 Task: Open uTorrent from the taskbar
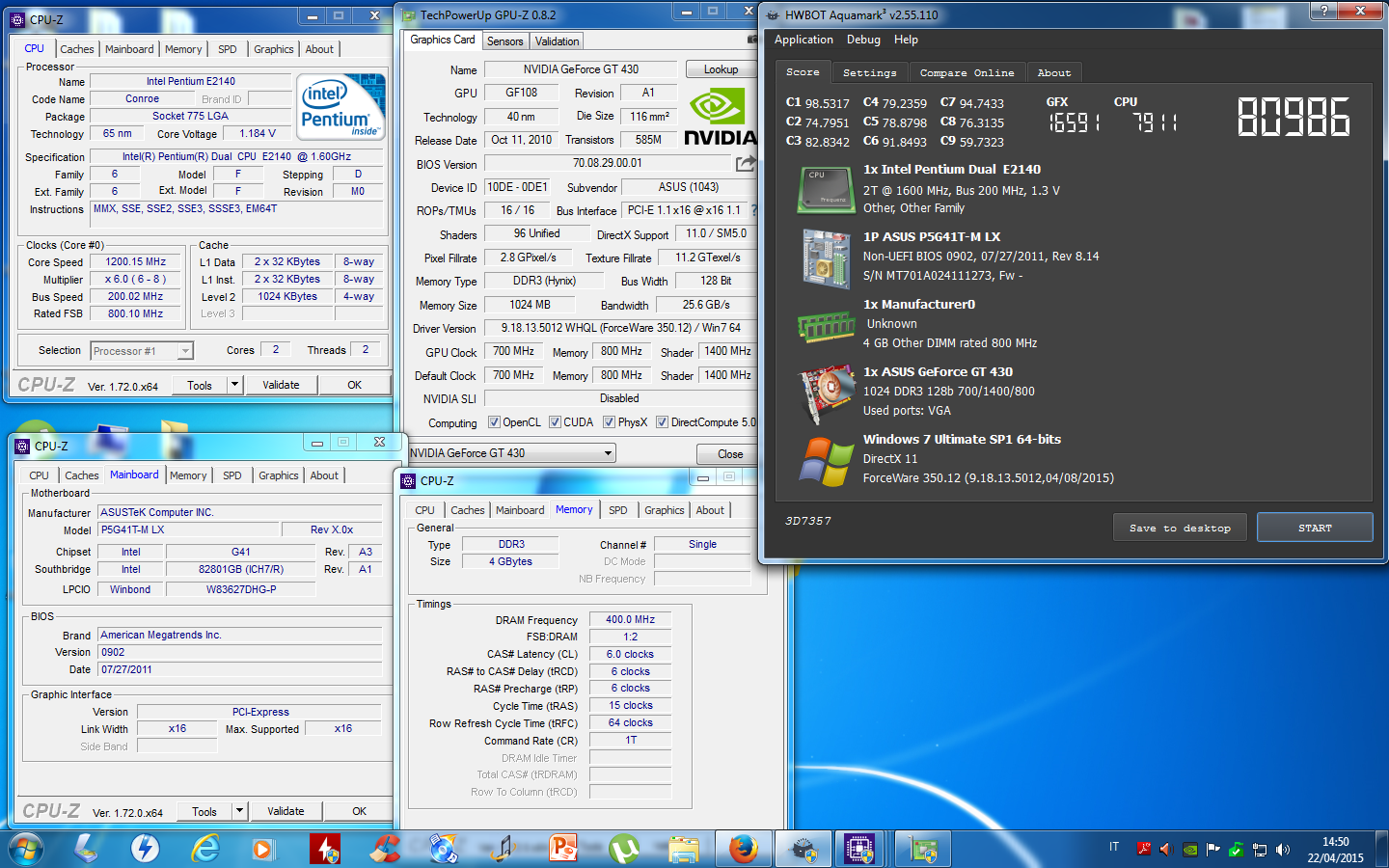624,849
